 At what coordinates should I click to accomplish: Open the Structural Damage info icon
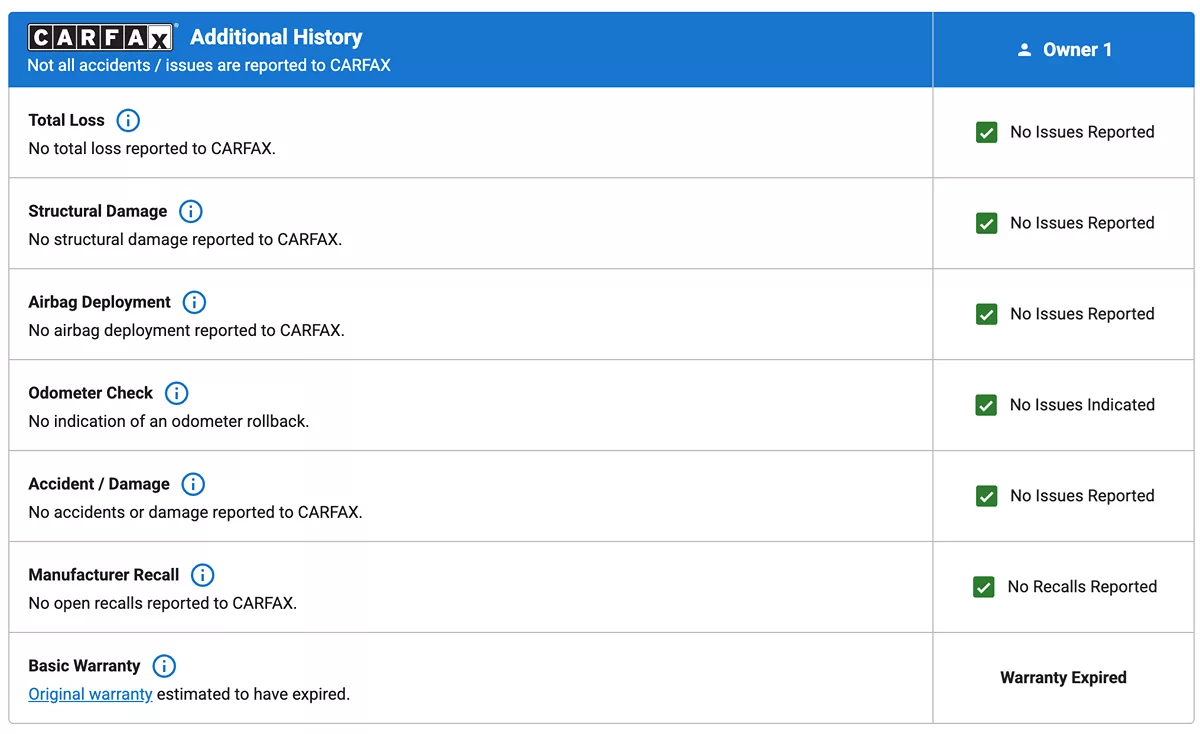[x=190, y=211]
